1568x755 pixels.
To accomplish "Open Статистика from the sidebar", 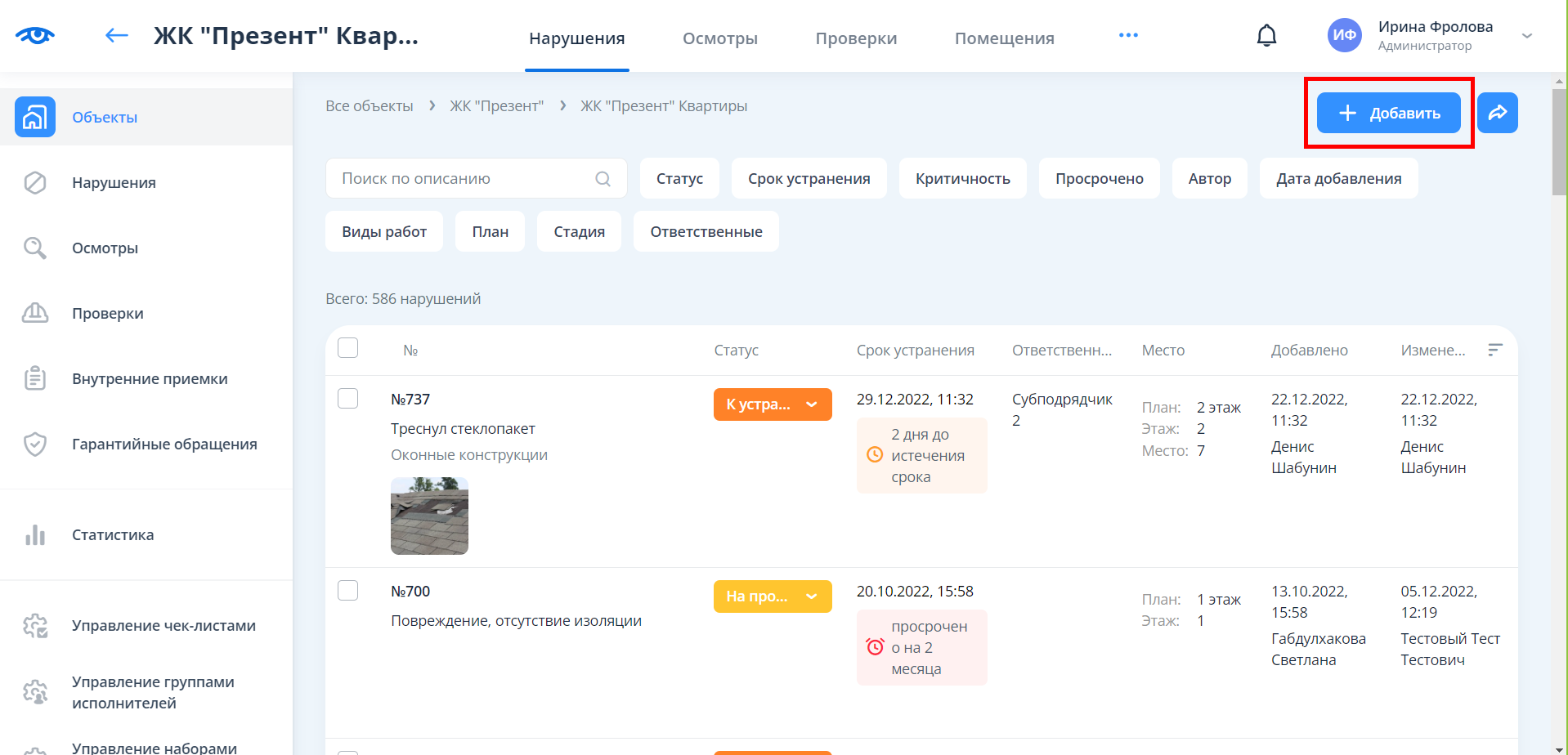I will [113, 535].
